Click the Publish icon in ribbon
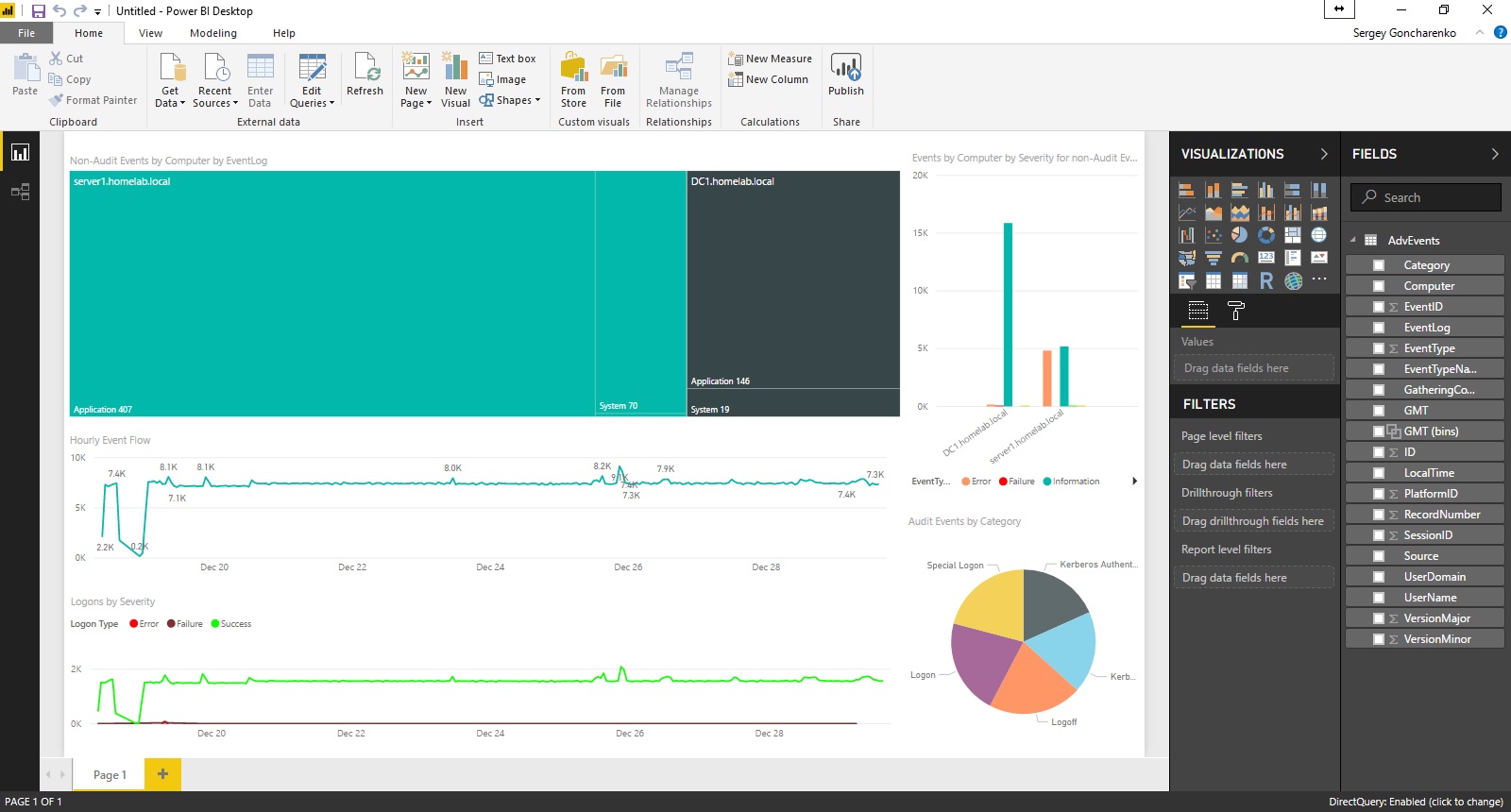This screenshot has width=1511, height=812. pos(845,75)
